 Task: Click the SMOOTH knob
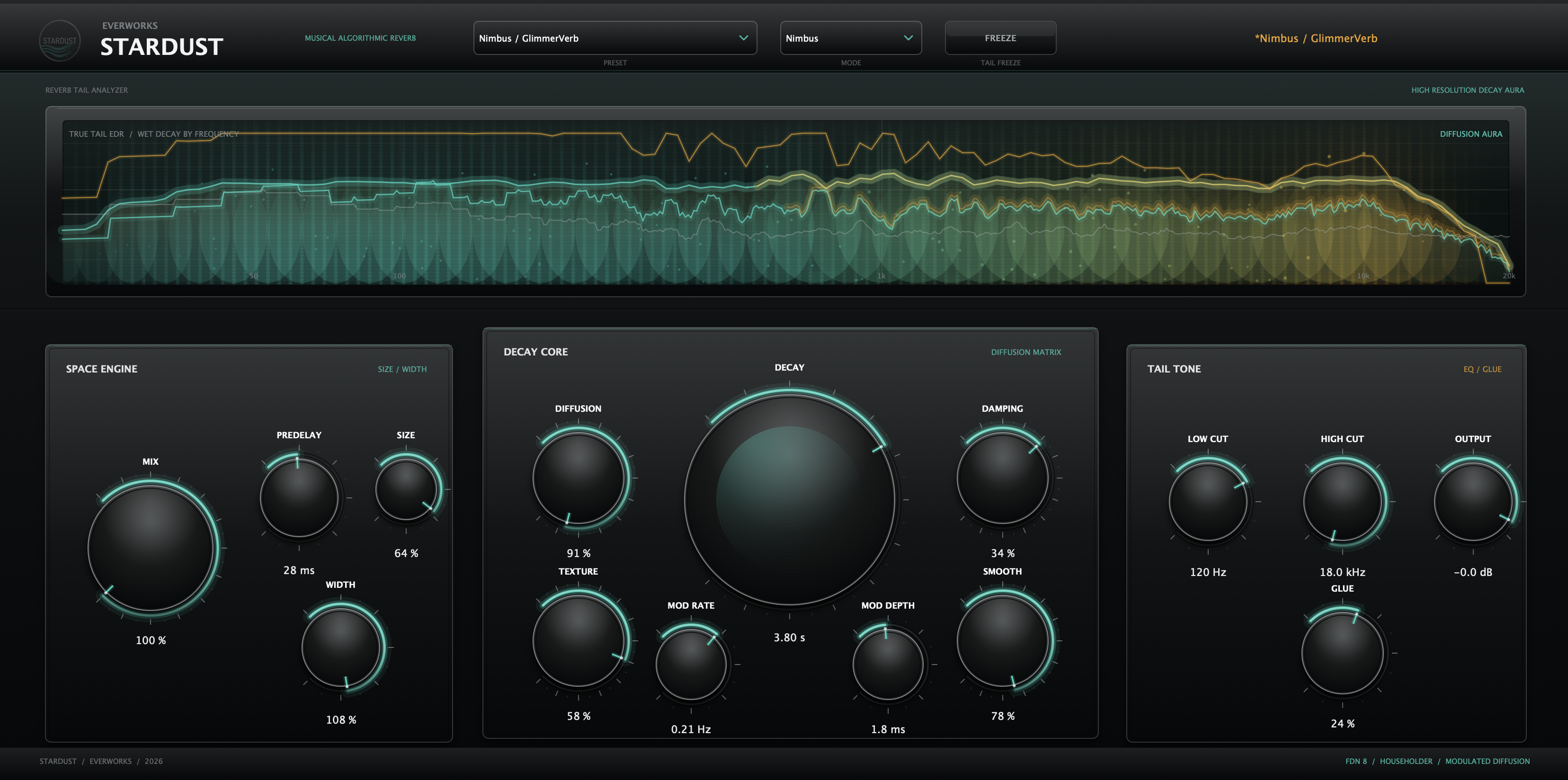pos(1003,641)
